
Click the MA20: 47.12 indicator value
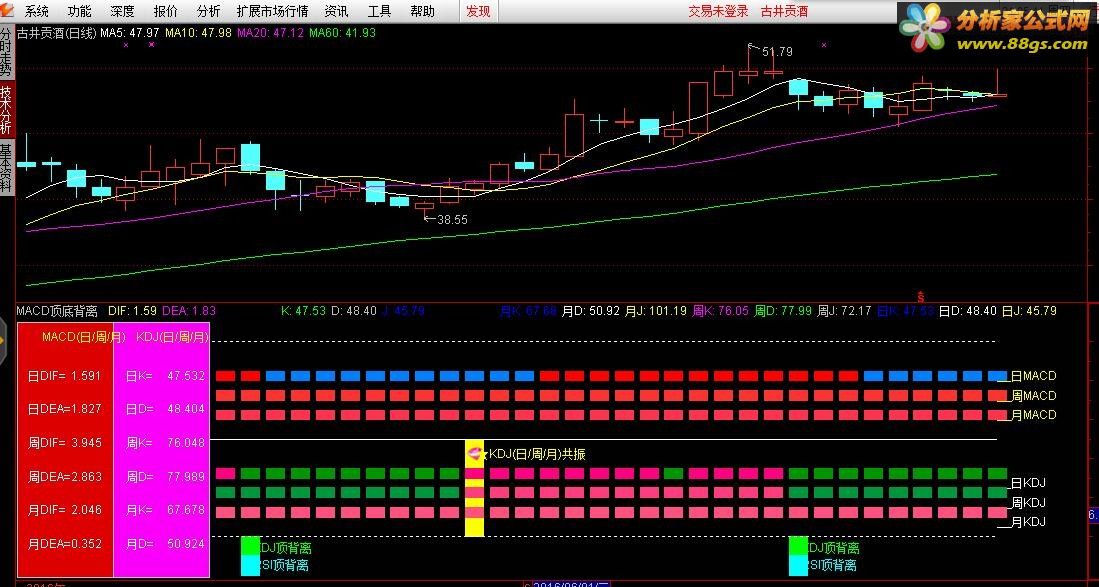(271, 33)
